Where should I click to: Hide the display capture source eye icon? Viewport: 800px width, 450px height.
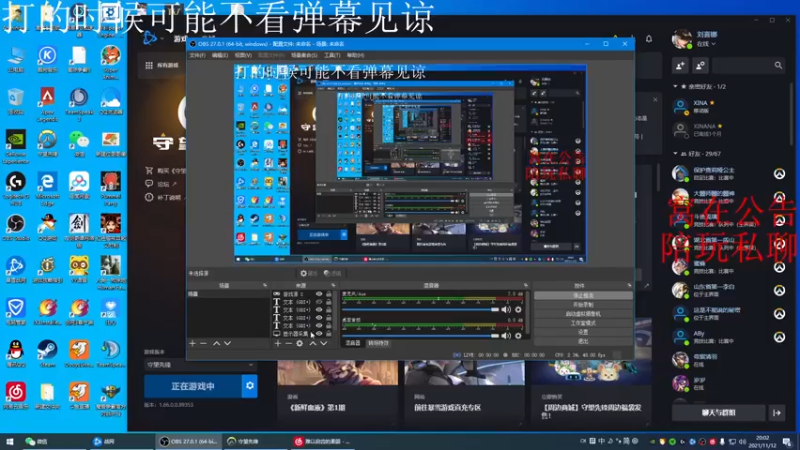pos(319,334)
